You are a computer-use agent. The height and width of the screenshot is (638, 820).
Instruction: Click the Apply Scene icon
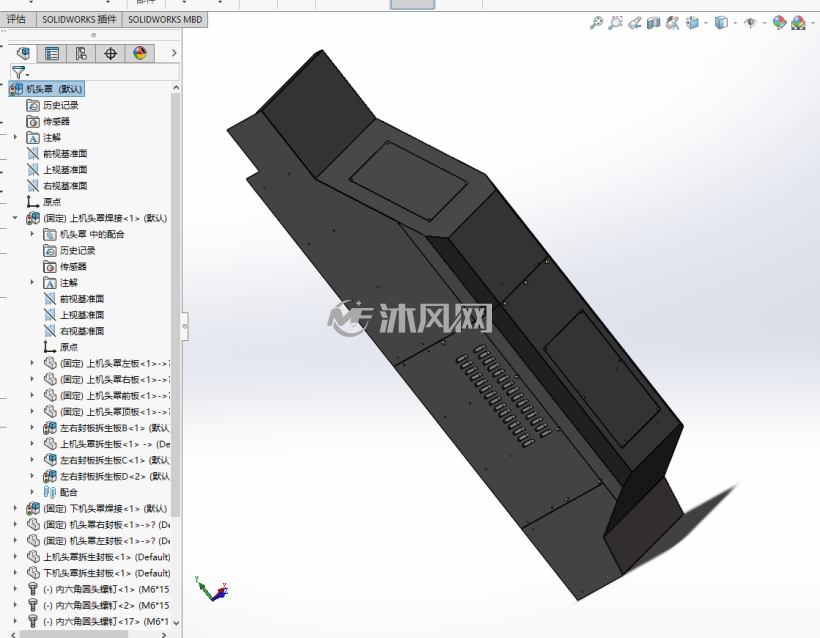(x=799, y=23)
